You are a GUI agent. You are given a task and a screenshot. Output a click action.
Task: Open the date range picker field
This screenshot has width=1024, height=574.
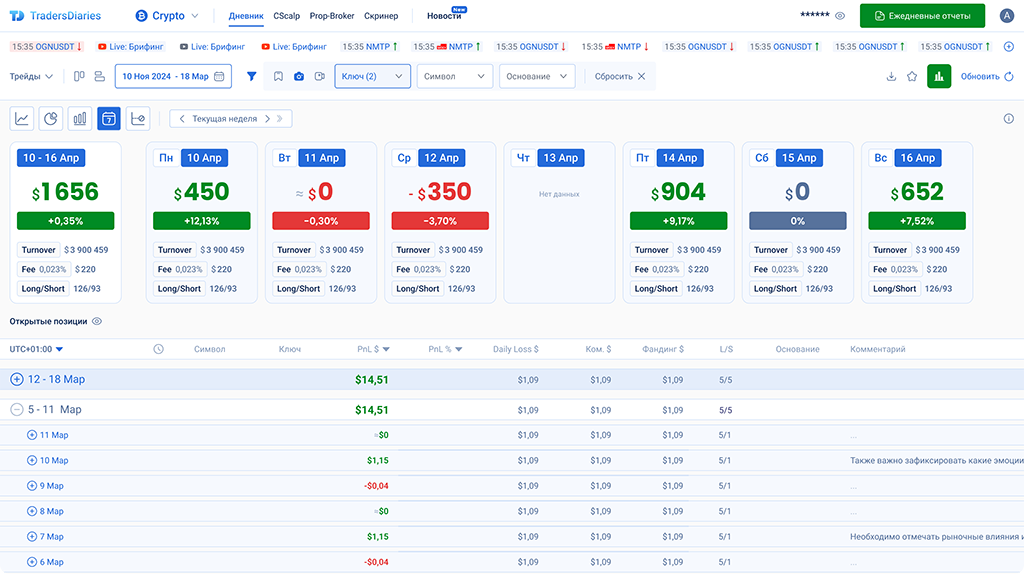click(x=174, y=77)
